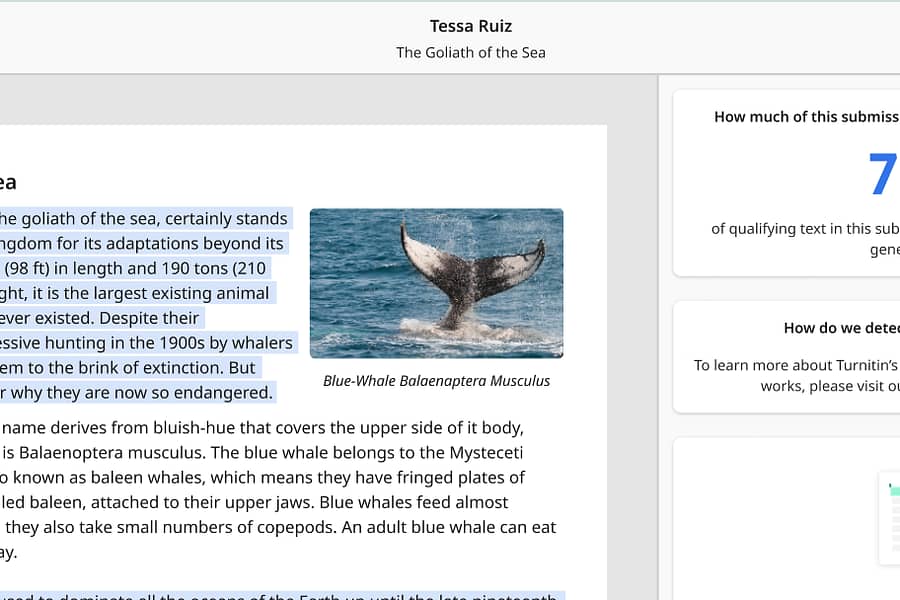This screenshot has height=600, width=900.
Task: Click the line mentioning Balaenoptera musculus
Action: point(262,452)
